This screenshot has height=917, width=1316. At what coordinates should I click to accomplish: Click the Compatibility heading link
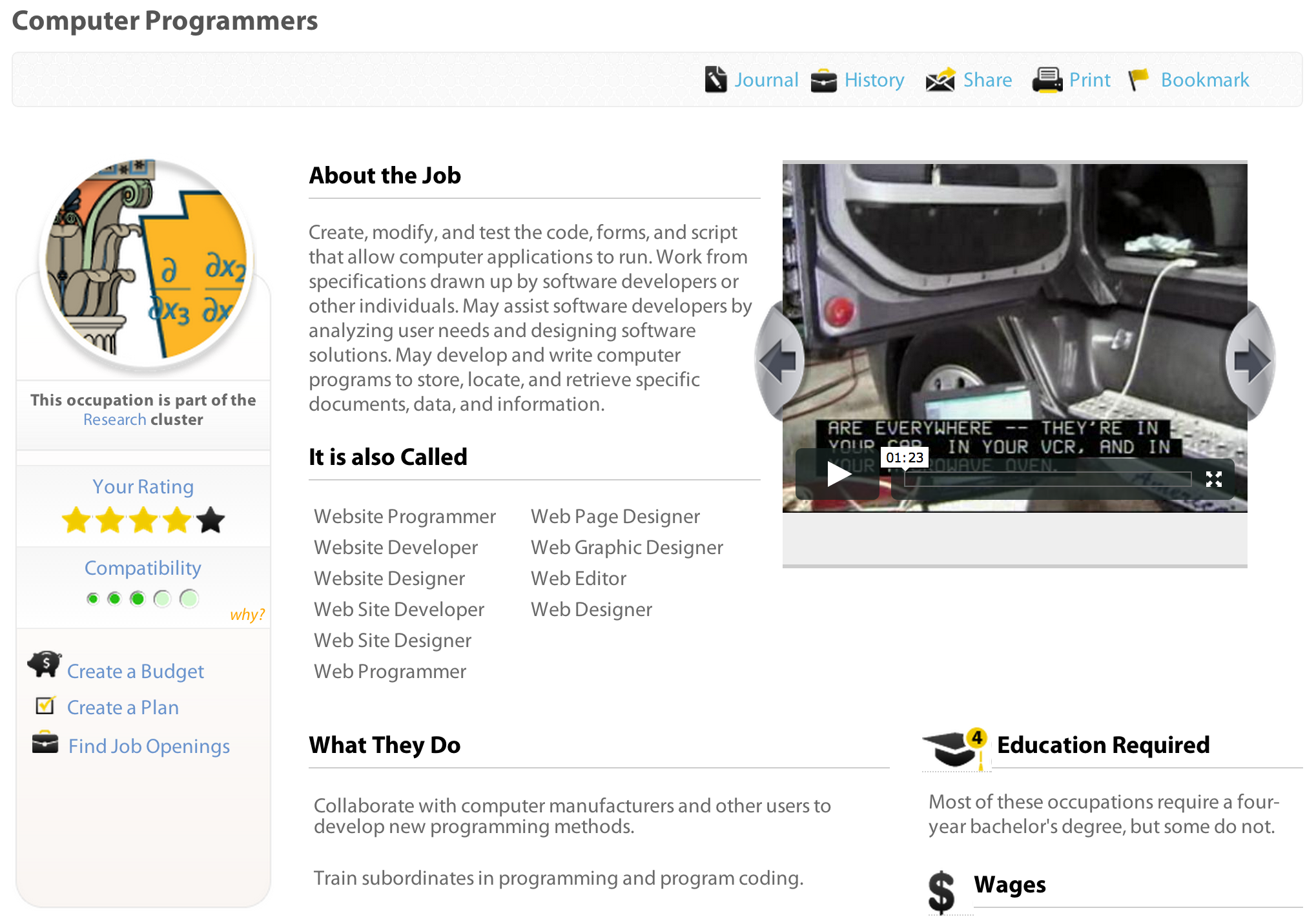point(143,568)
